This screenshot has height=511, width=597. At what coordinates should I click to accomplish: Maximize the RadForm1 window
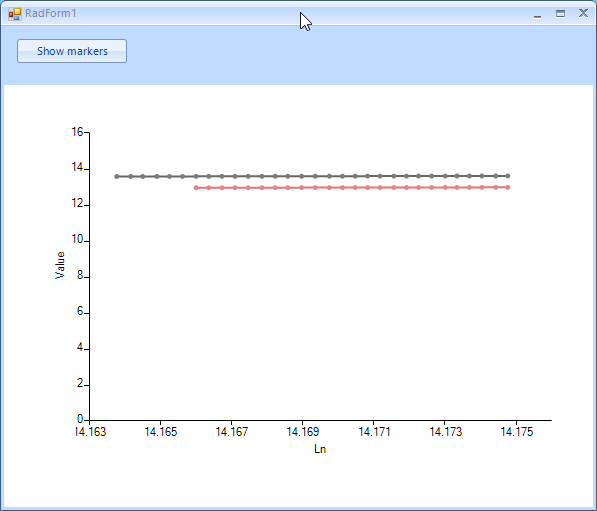(560, 14)
